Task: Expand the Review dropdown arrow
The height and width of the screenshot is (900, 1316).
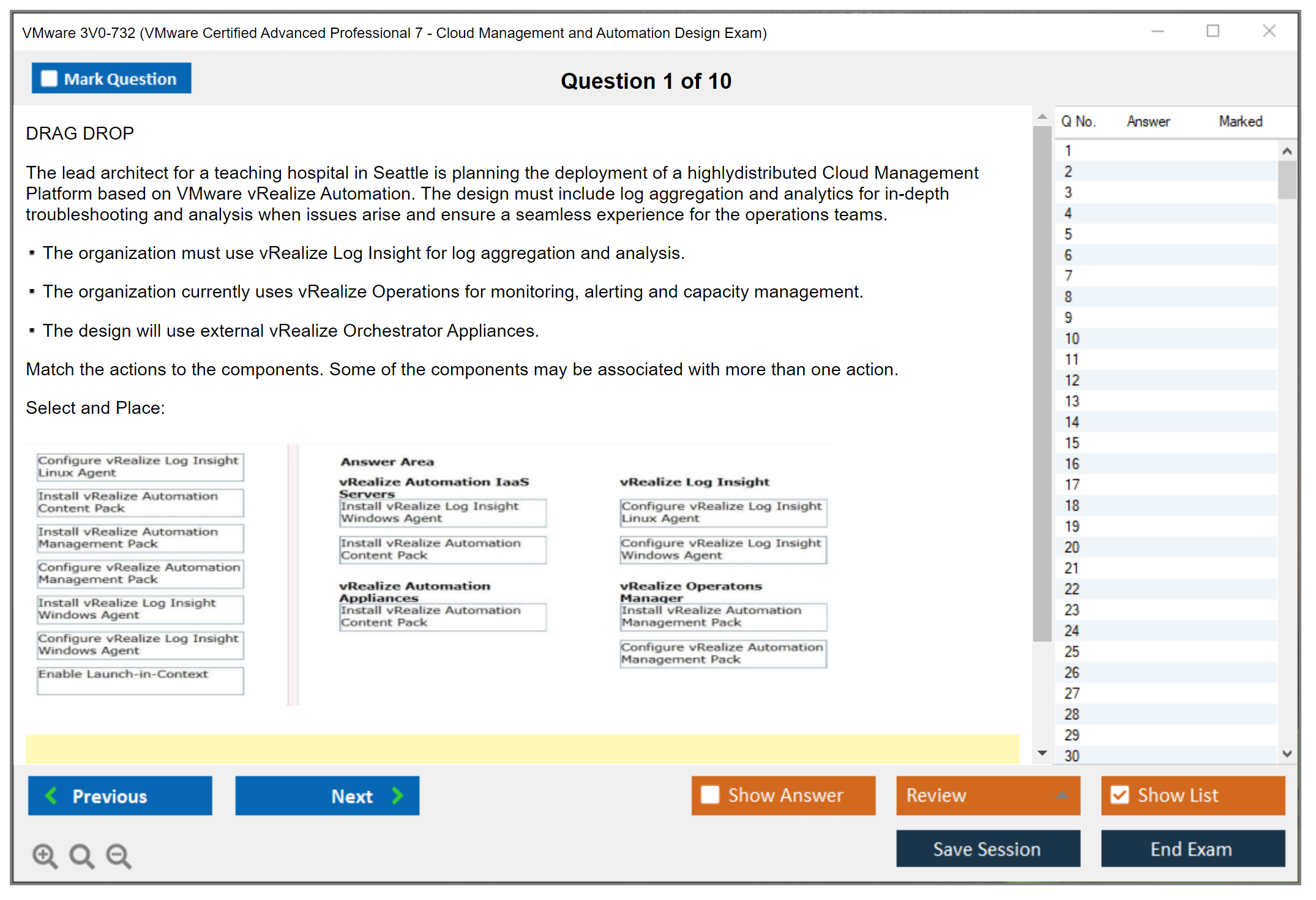Action: 1062,795
